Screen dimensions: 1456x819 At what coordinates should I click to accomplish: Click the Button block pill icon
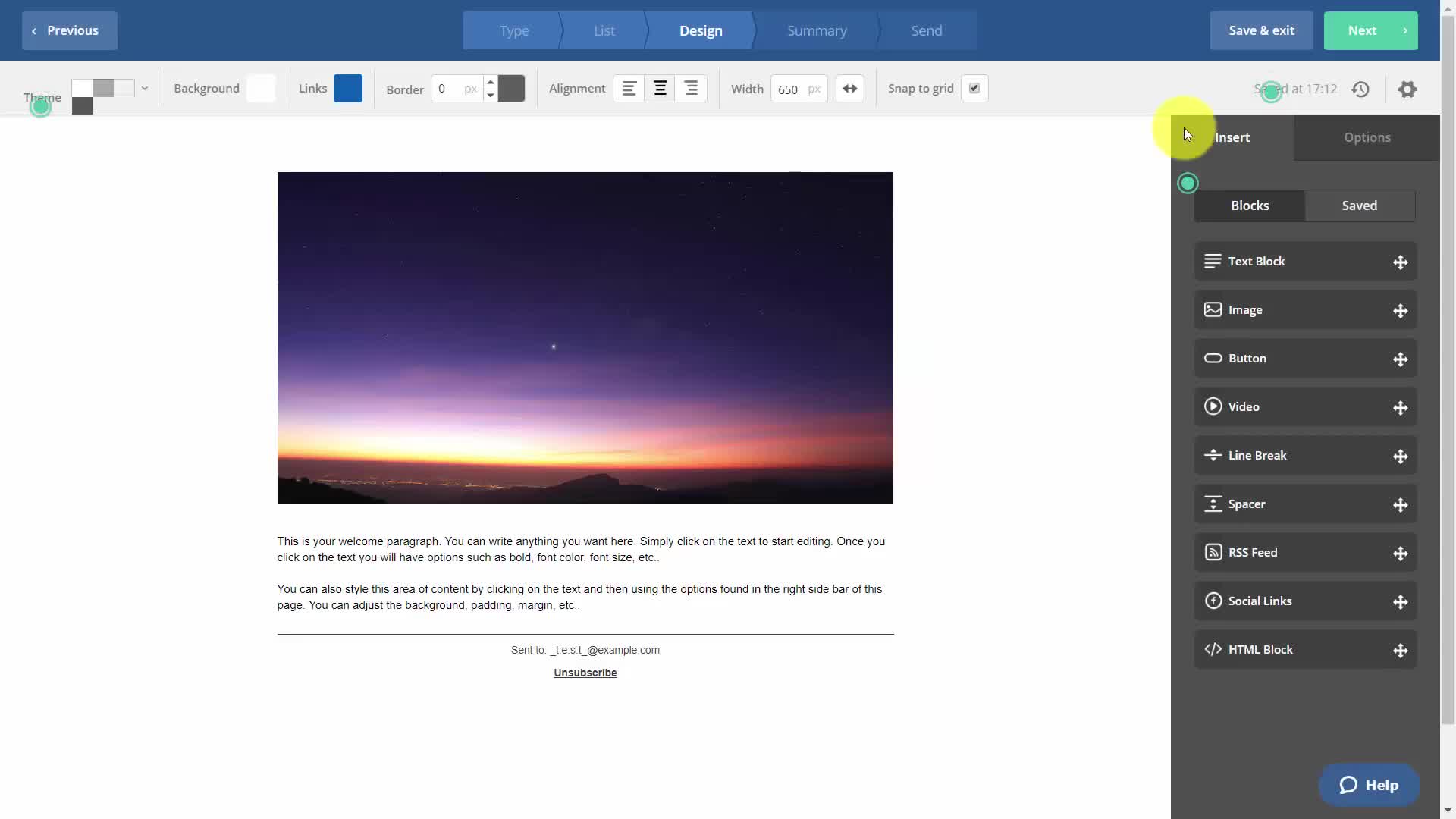tap(1213, 358)
